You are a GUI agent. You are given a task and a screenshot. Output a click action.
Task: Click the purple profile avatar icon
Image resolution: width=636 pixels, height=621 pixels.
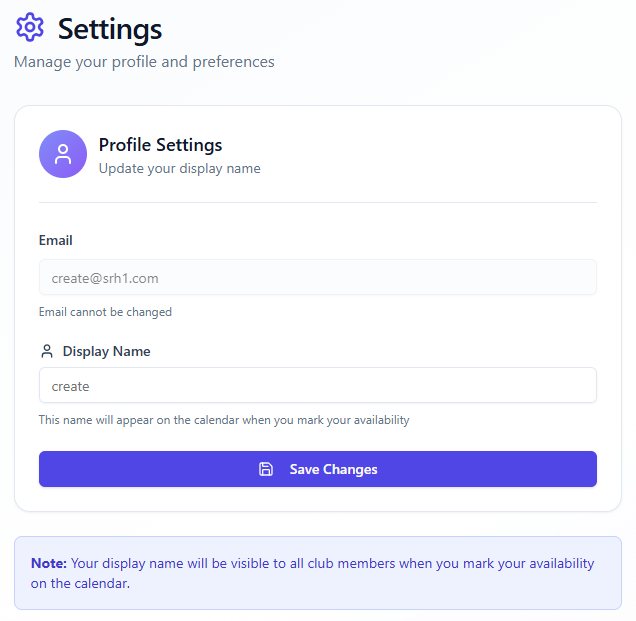tap(63, 154)
